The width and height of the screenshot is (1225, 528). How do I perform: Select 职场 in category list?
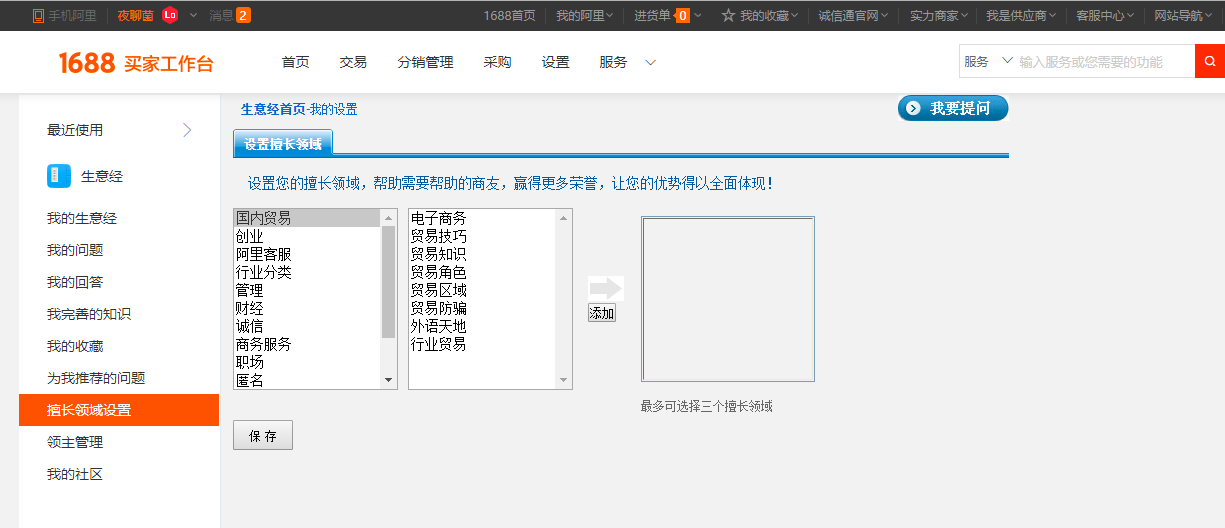[307, 362]
